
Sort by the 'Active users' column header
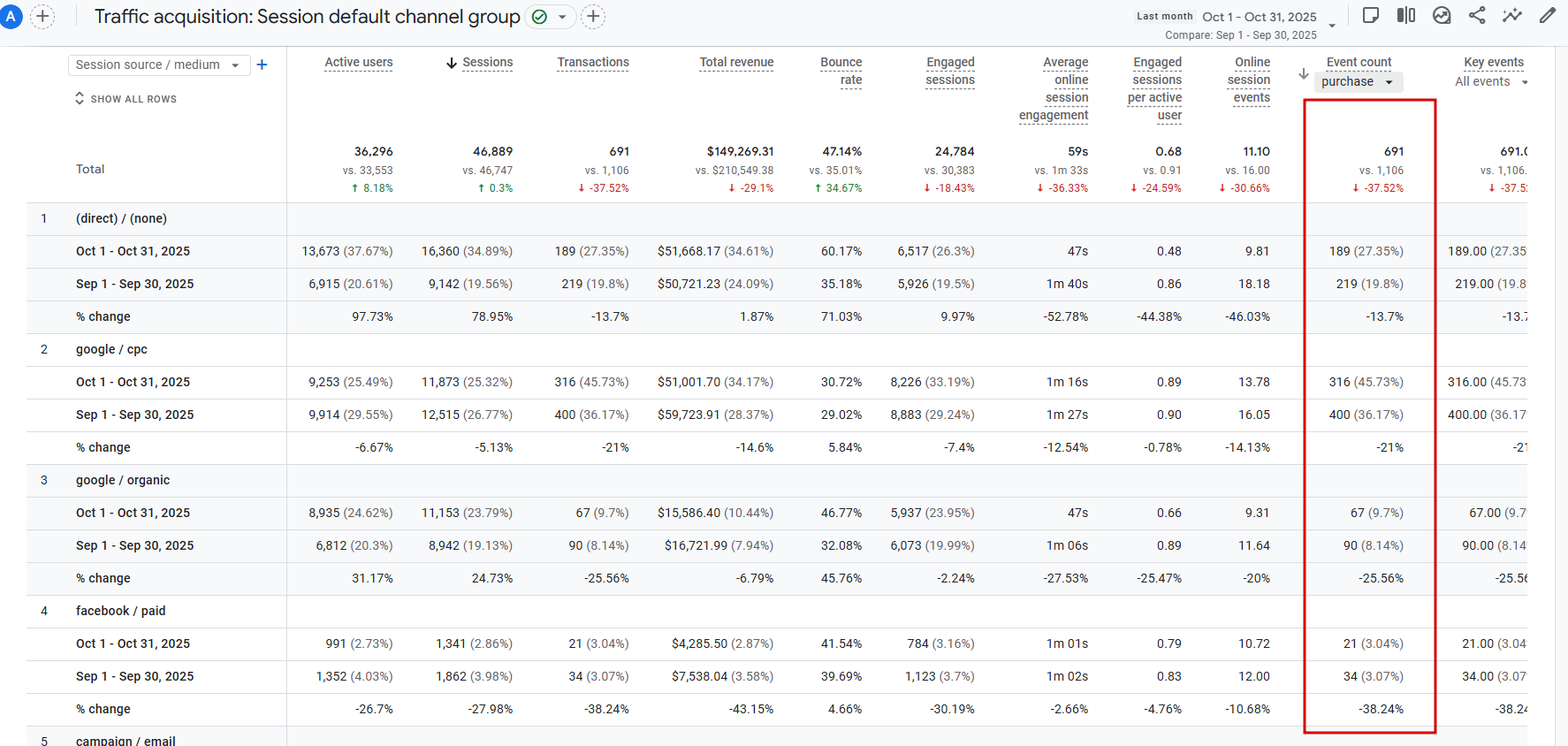358,63
